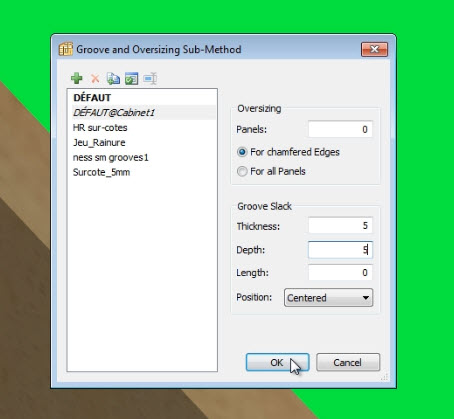Set selected sub-method as default icon
This screenshot has width=454, height=419.
click(x=132, y=79)
